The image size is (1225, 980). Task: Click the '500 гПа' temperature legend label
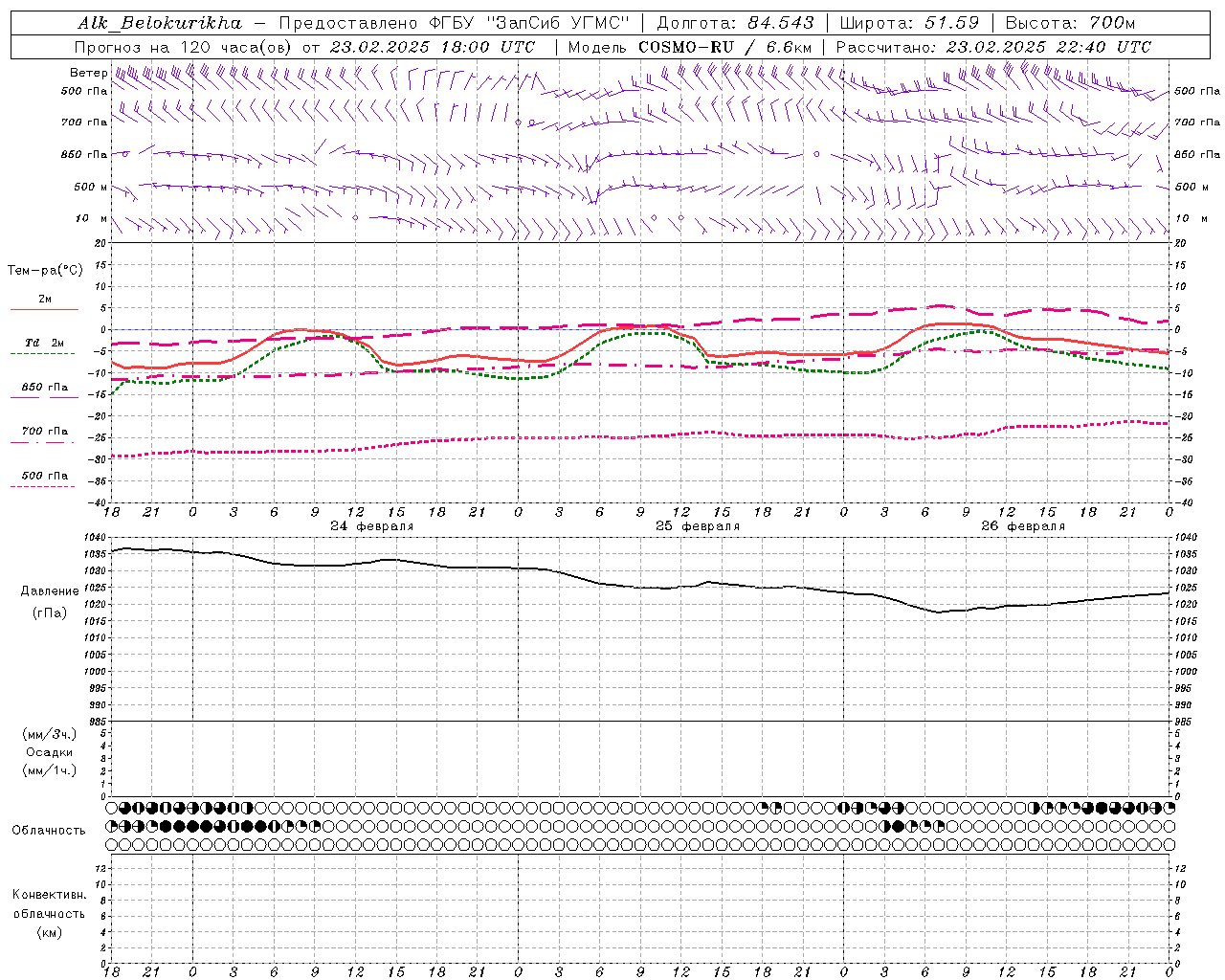click(x=45, y=476)
